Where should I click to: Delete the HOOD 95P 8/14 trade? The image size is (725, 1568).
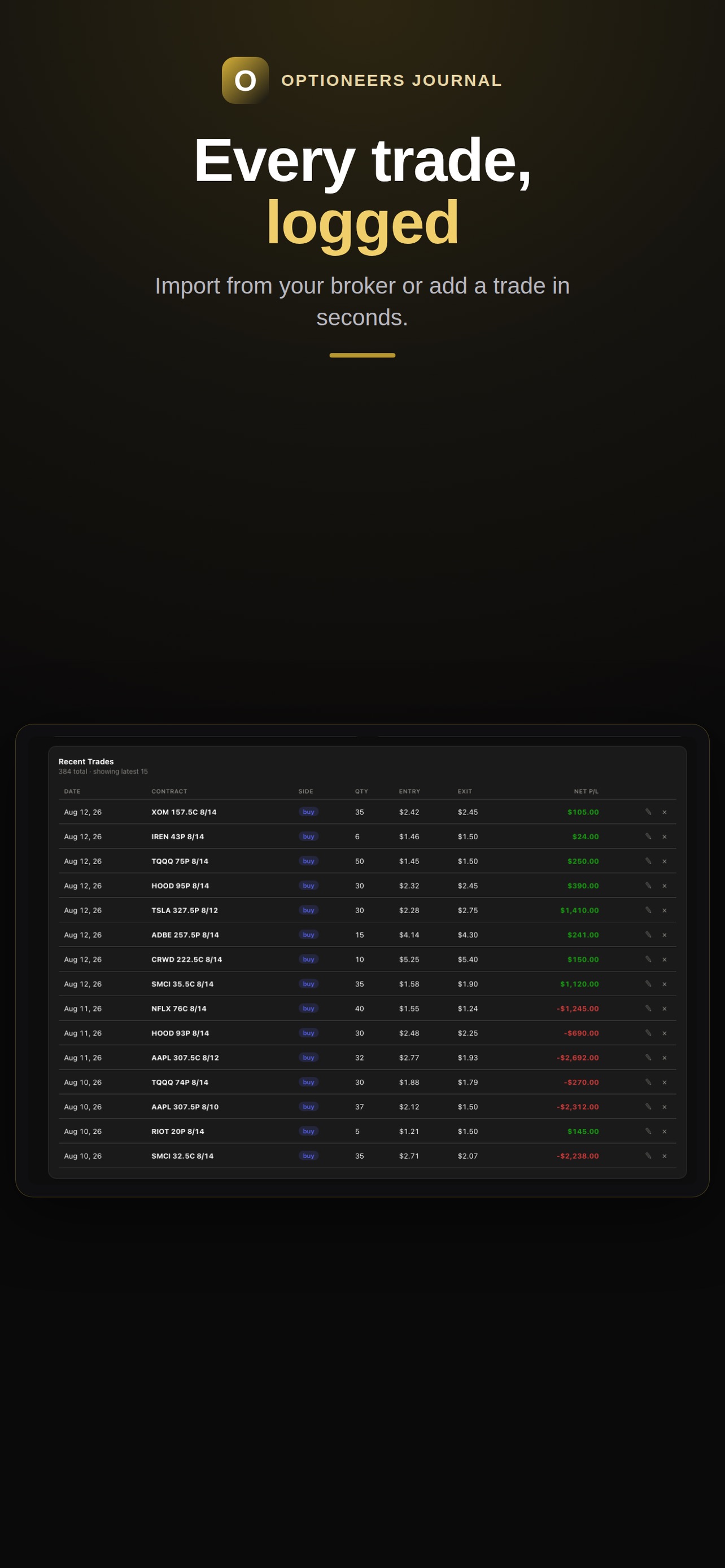tap(665, 886)
